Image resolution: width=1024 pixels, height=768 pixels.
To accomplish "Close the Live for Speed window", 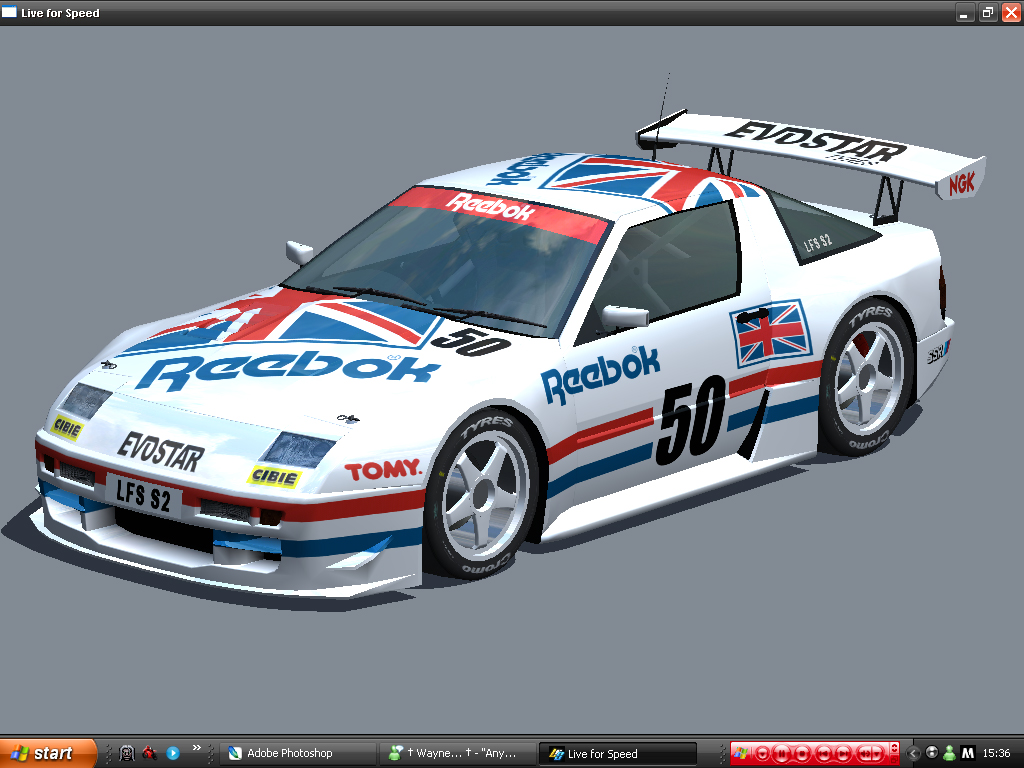I will click(x=1011, y=12).
